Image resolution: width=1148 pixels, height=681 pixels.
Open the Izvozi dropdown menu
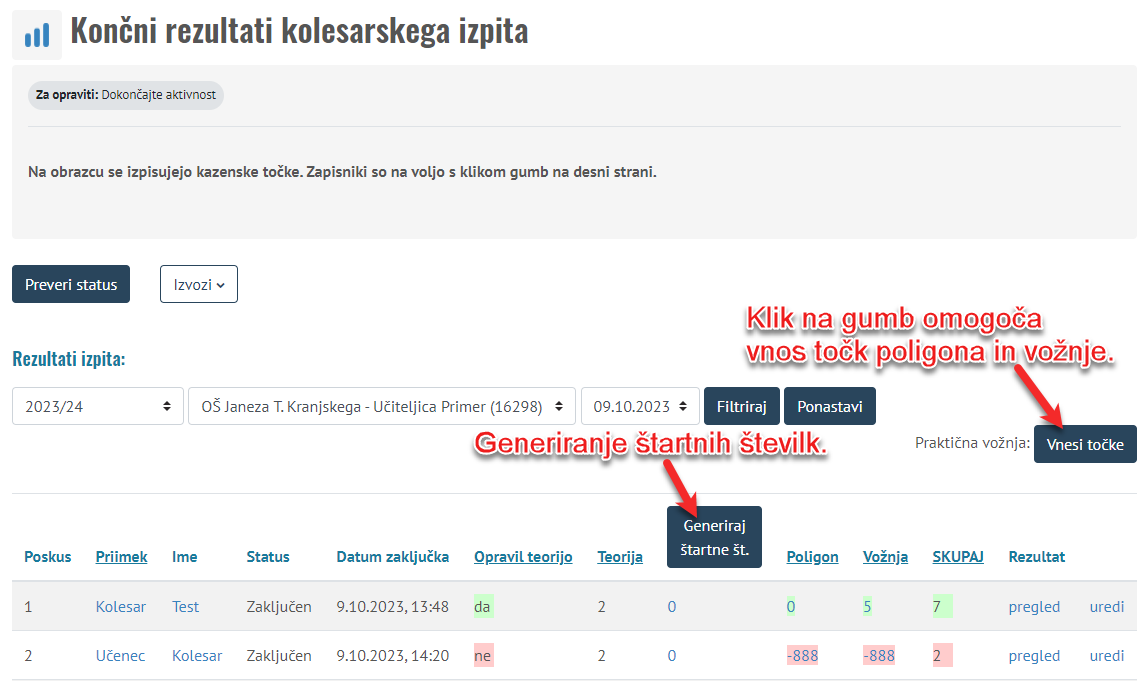(x=198, y=284)
